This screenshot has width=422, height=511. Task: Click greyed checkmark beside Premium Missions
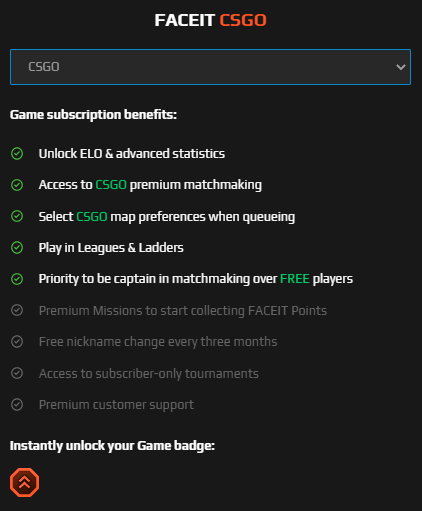(x=17, y=310)
